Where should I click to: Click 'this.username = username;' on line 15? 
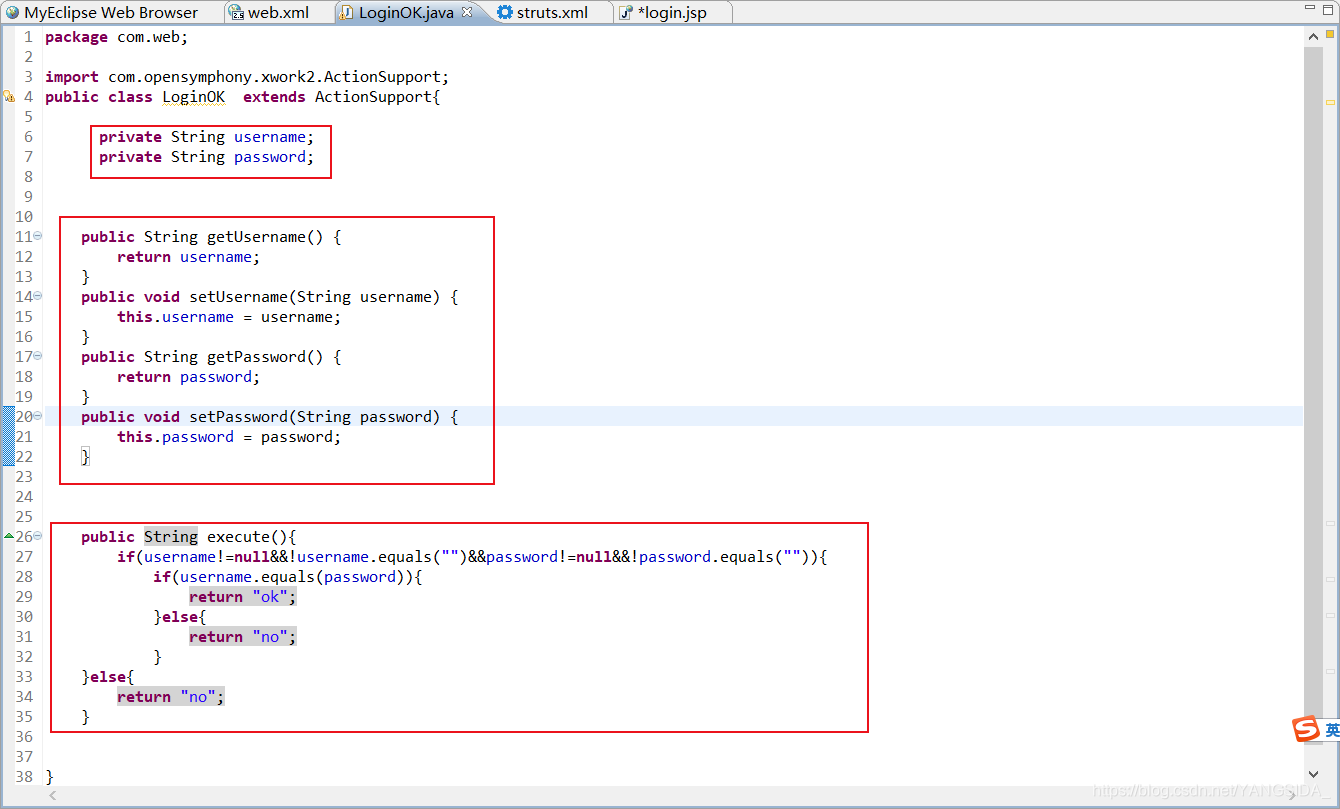[x=229, y=317]
